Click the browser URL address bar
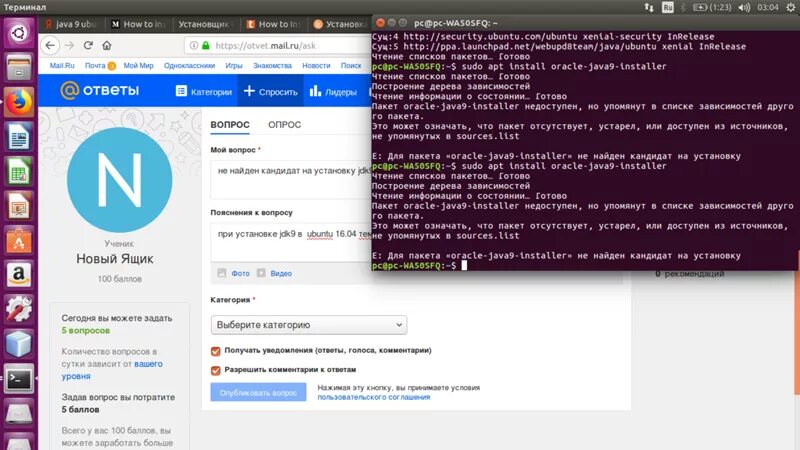 278,45
